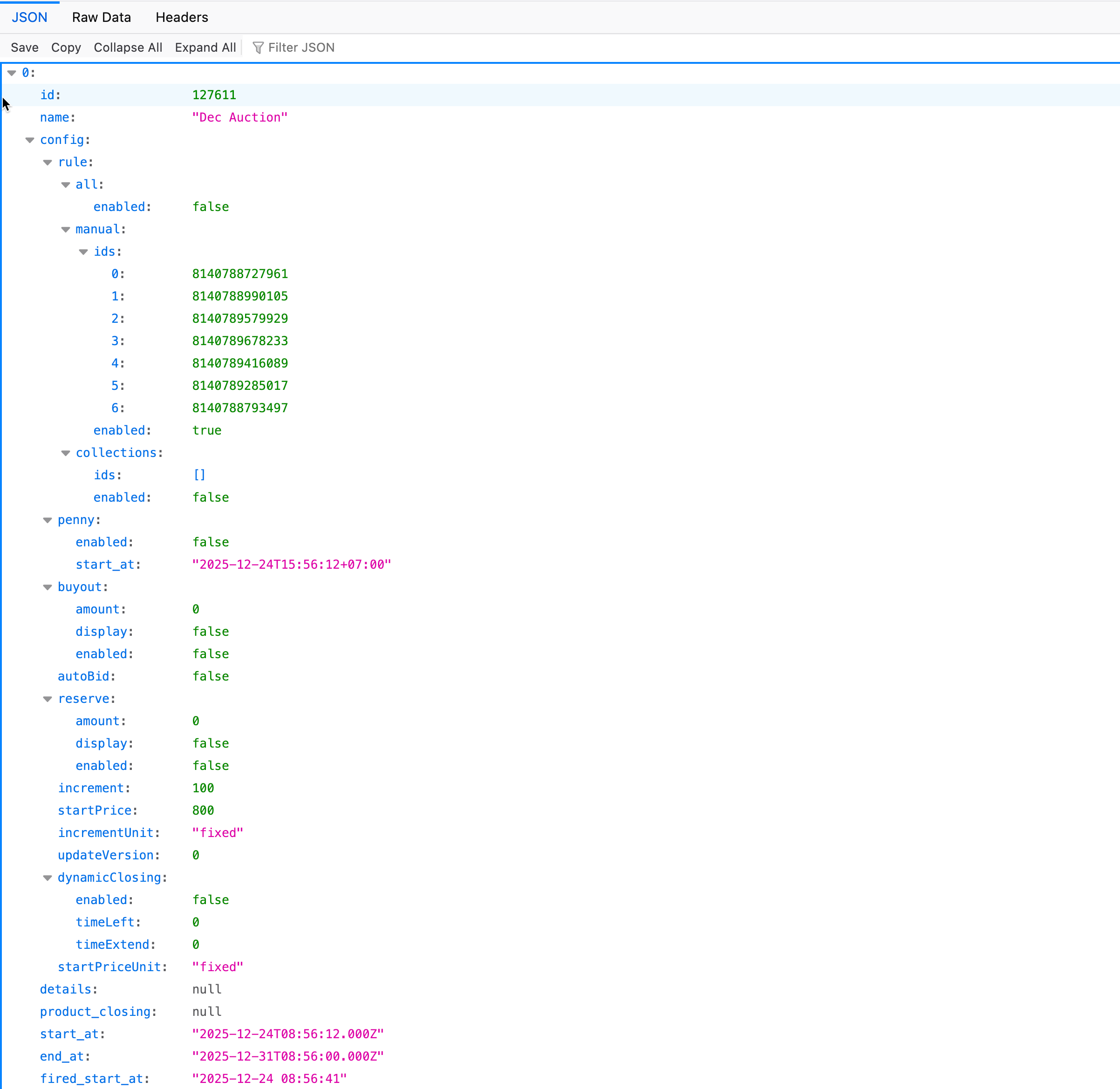This screenshot has width=1120, height=1089.
Task: Collapse the config node
Action: 30,140
